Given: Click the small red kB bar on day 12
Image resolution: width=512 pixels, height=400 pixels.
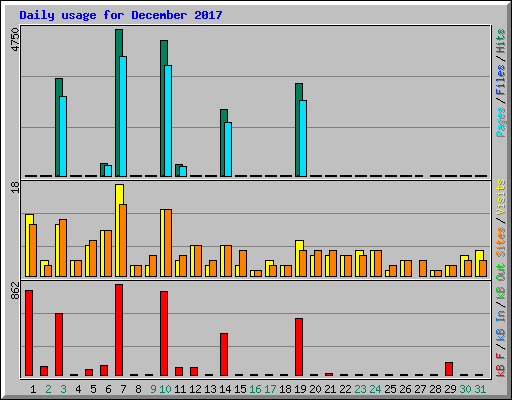Looking at the screenshot, I should [x=194, y=371].
